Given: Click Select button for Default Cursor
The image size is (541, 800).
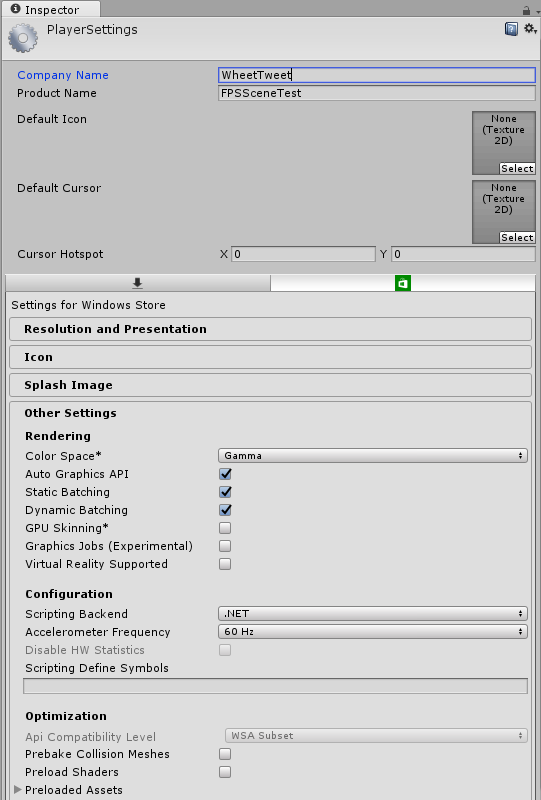Looking at the screenshot, I should click(517, 237).
